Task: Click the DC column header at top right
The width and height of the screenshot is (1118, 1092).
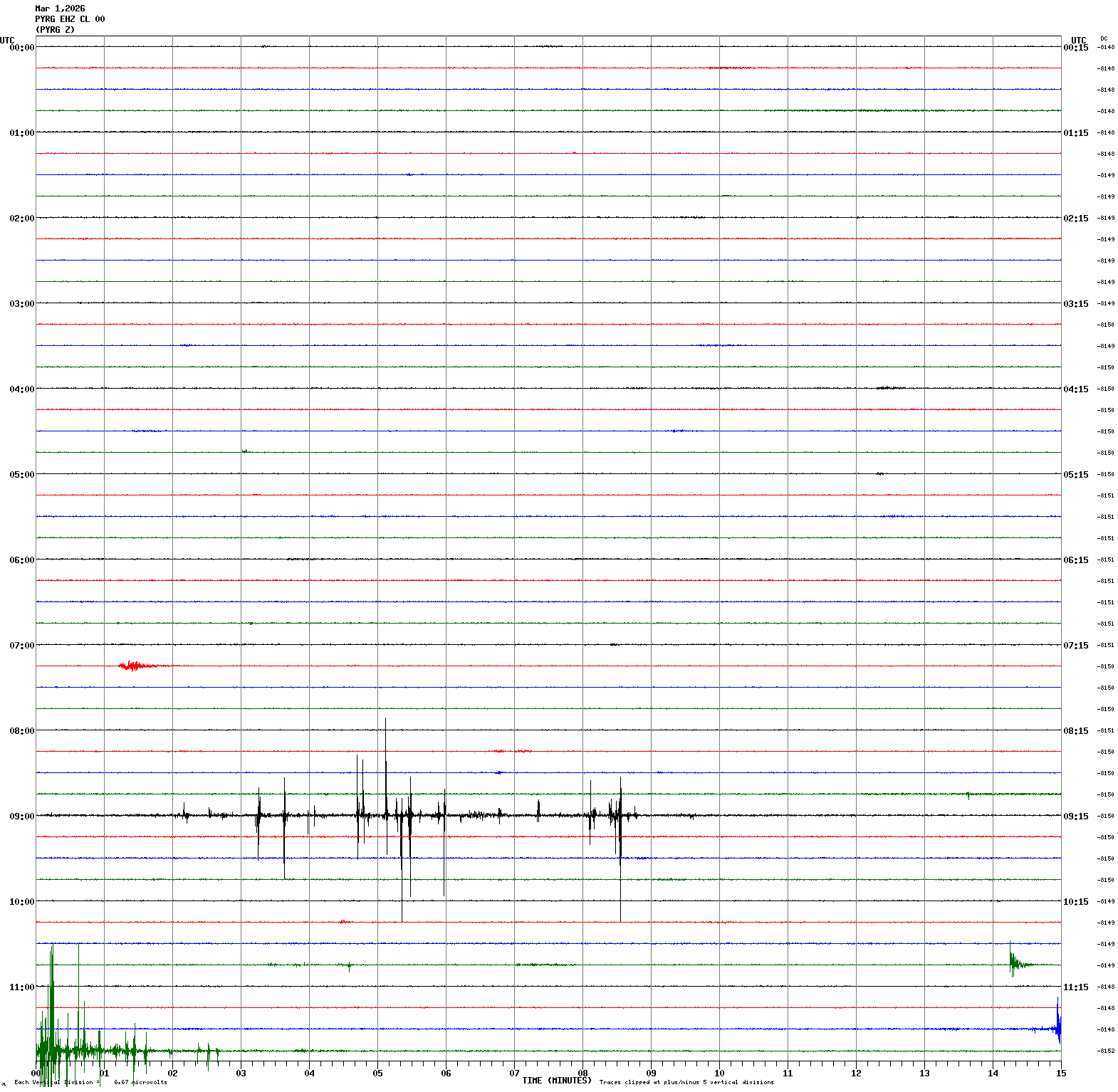Action: coord(1104,38)
